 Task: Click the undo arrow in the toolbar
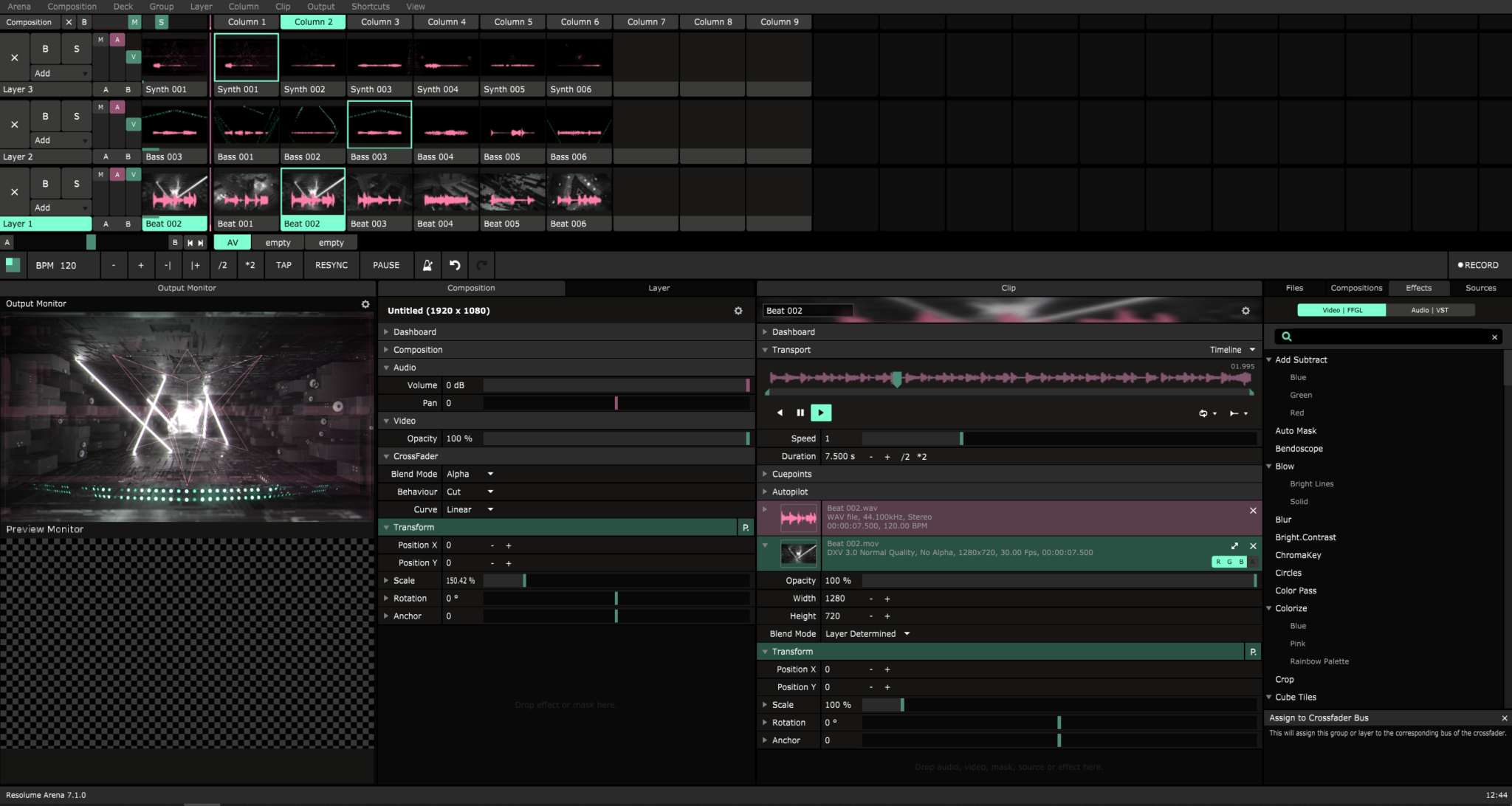point(455,265)
